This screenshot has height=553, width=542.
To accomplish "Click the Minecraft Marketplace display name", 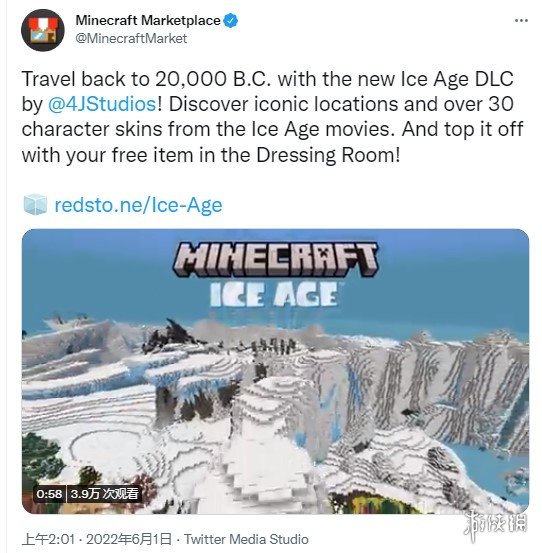I will point(148,20).
